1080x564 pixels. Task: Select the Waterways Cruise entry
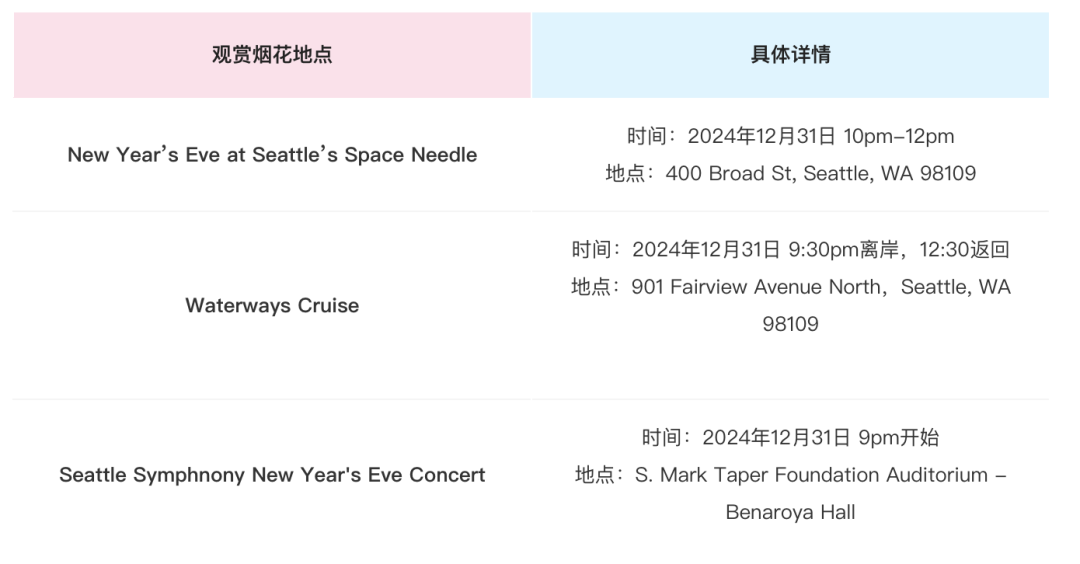(272, 305)
